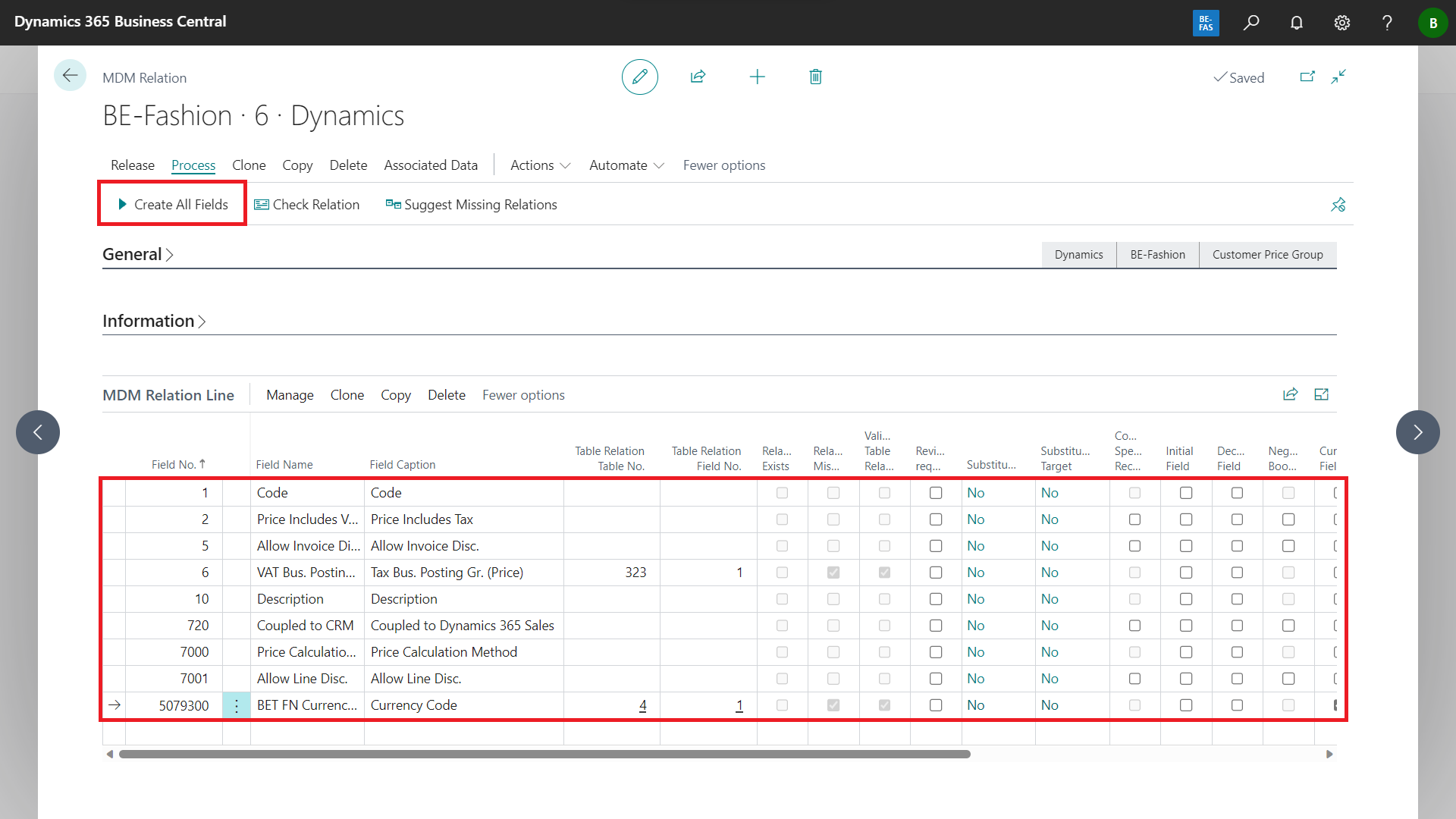Toggle Neg. Boolean for Coupled to Dynamics row
Screen dimensions: 1456x819
1288,626
